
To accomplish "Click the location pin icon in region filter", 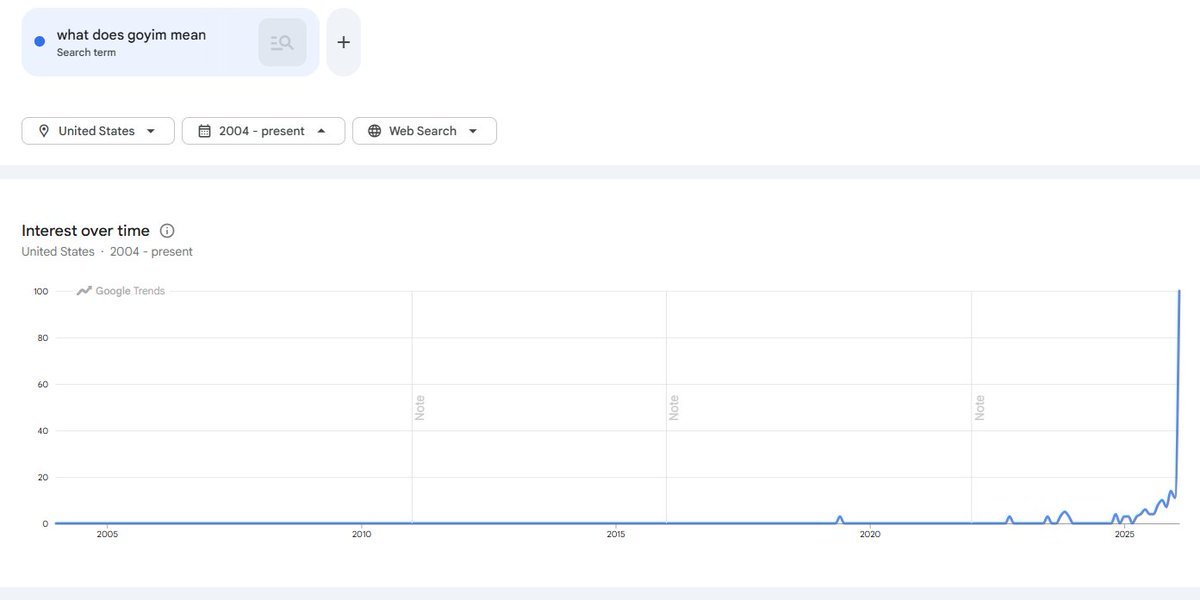I will point(43,131).
